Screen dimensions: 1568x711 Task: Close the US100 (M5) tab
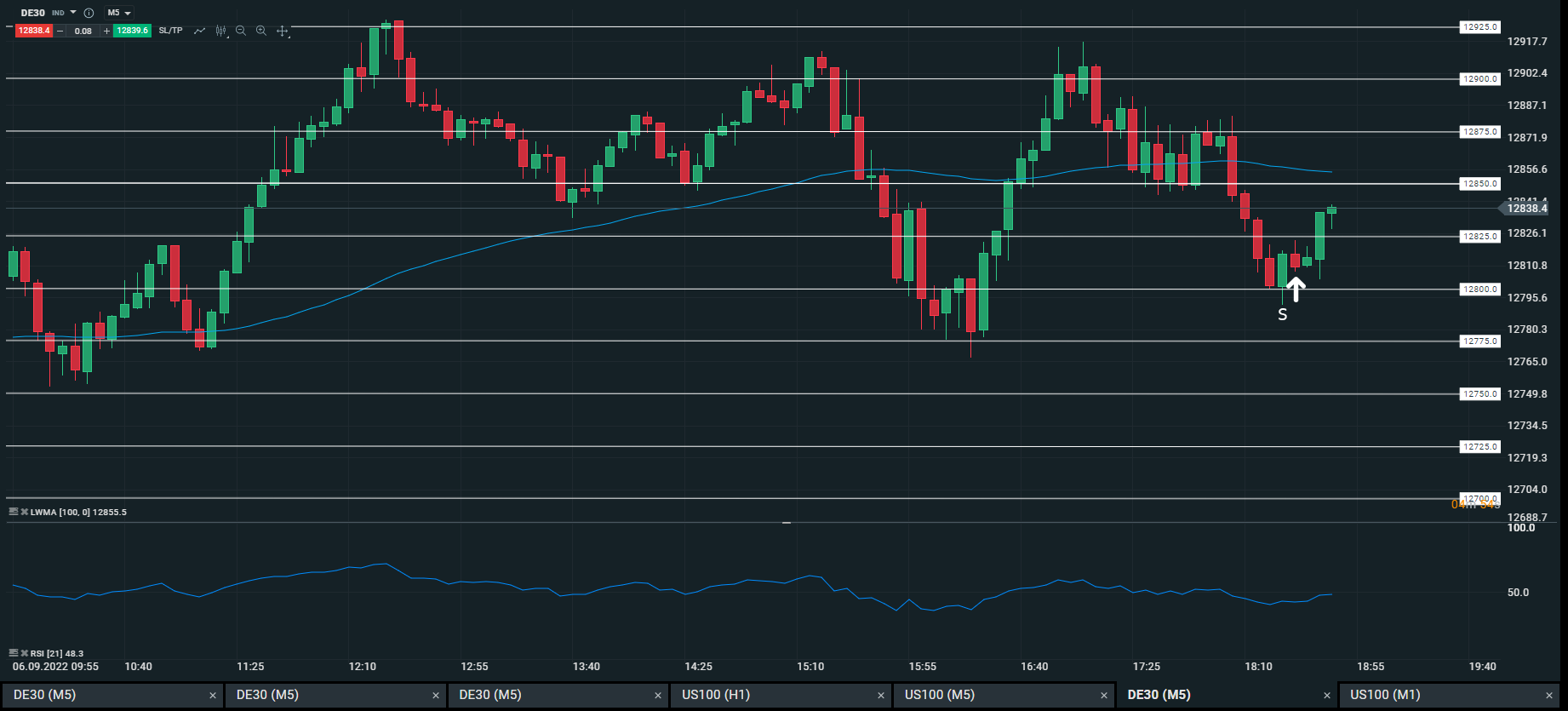tap(1104, 696)
